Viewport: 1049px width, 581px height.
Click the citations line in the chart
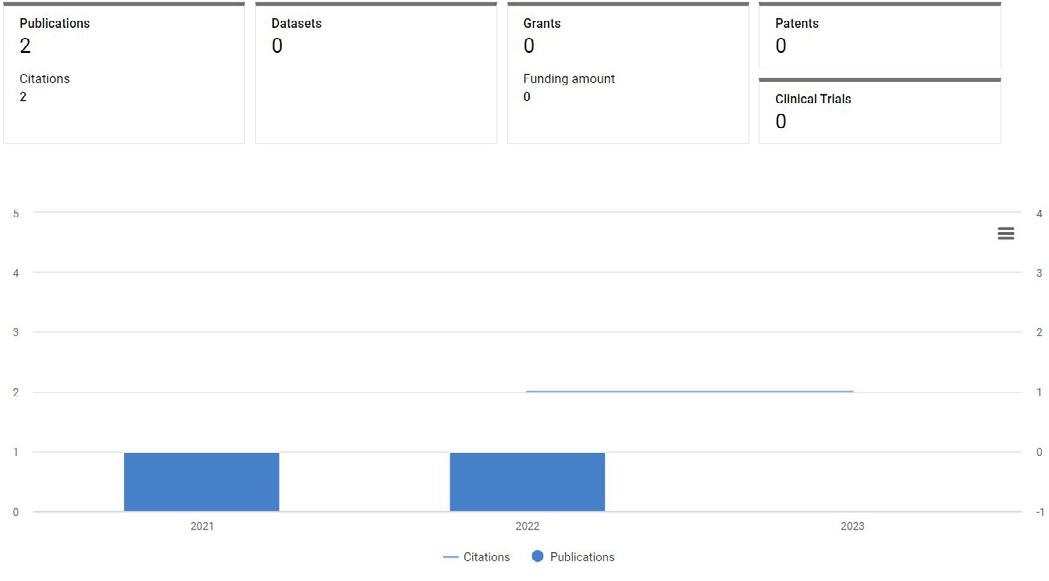pos(689,392)
